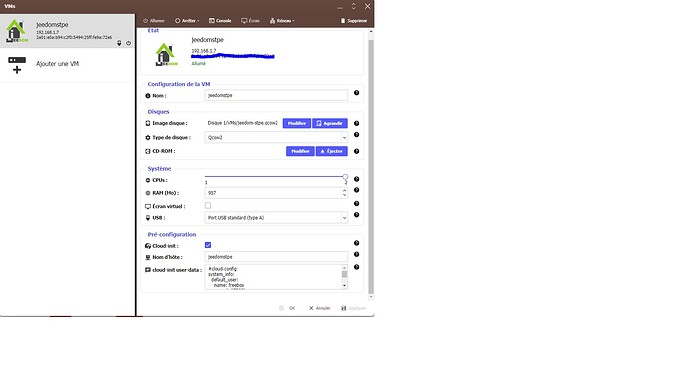Open the Réseau menu
690x391 pixels.
[282, 21]
